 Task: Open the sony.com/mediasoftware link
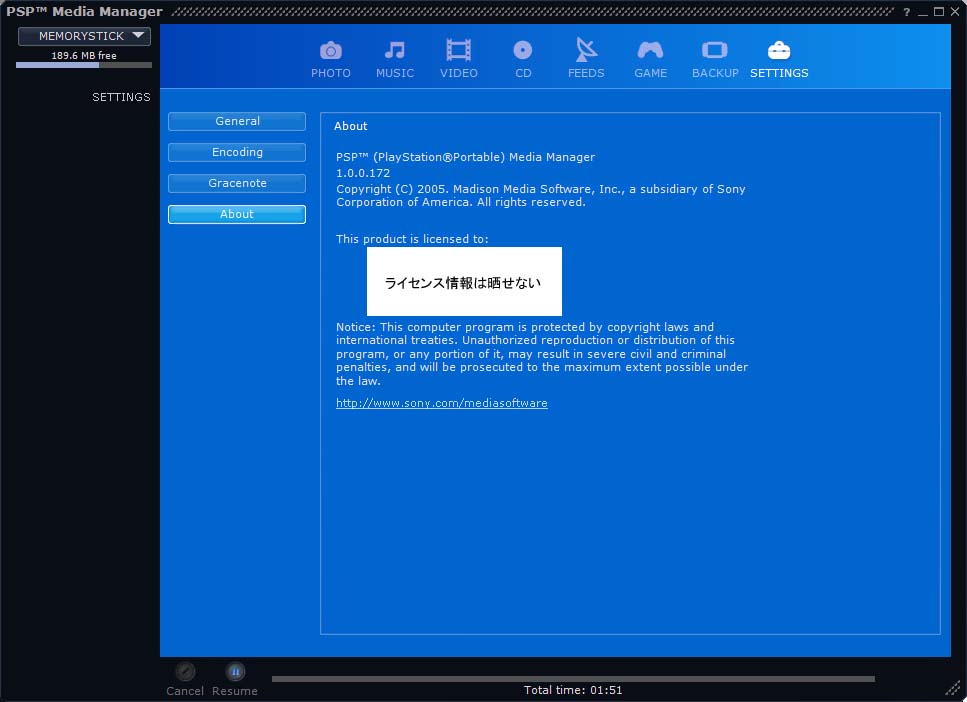tap(442, 403)
